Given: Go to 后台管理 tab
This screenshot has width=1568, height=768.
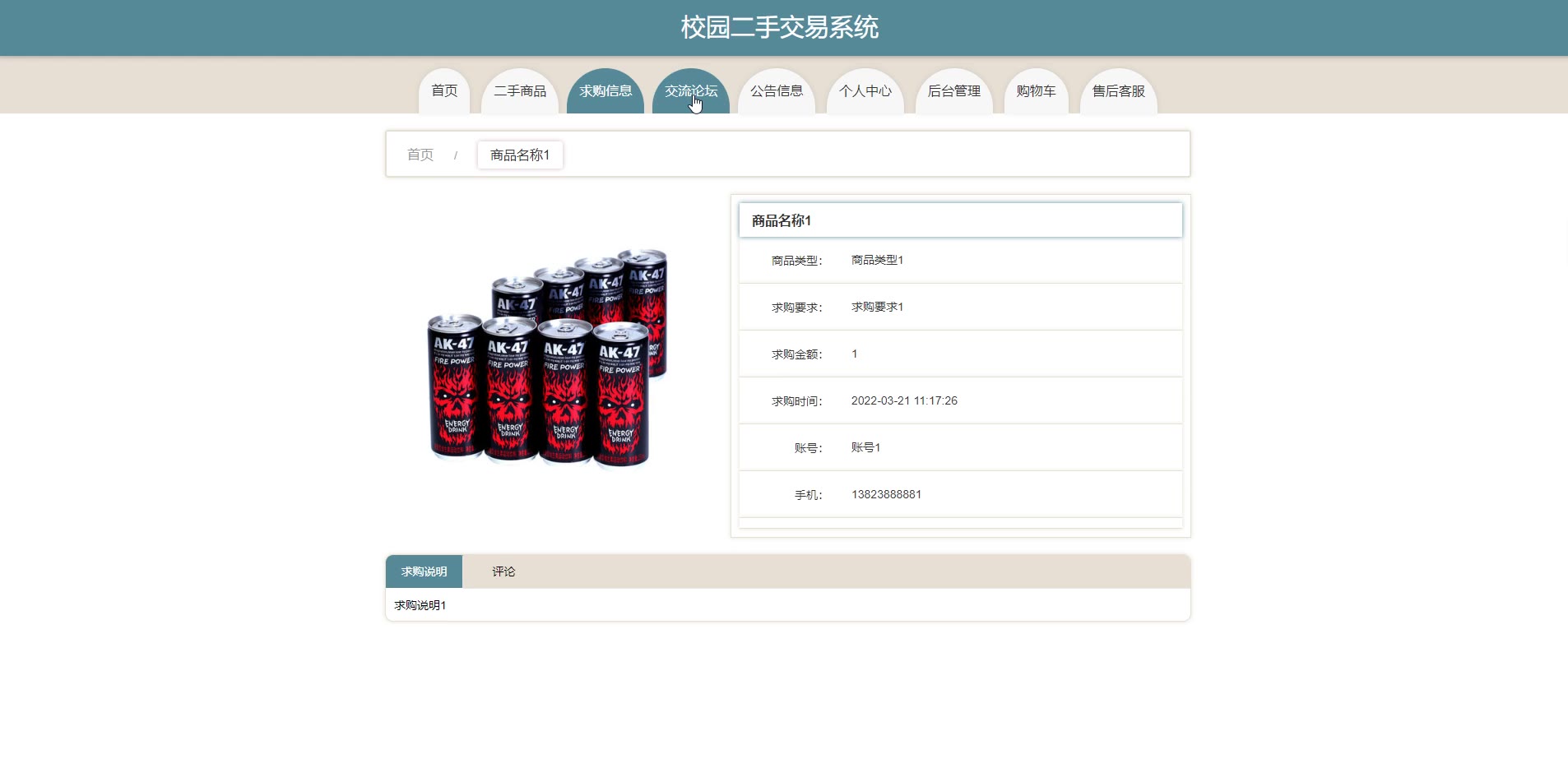Looking at the screenshot, I should click(x=954, y=91).
